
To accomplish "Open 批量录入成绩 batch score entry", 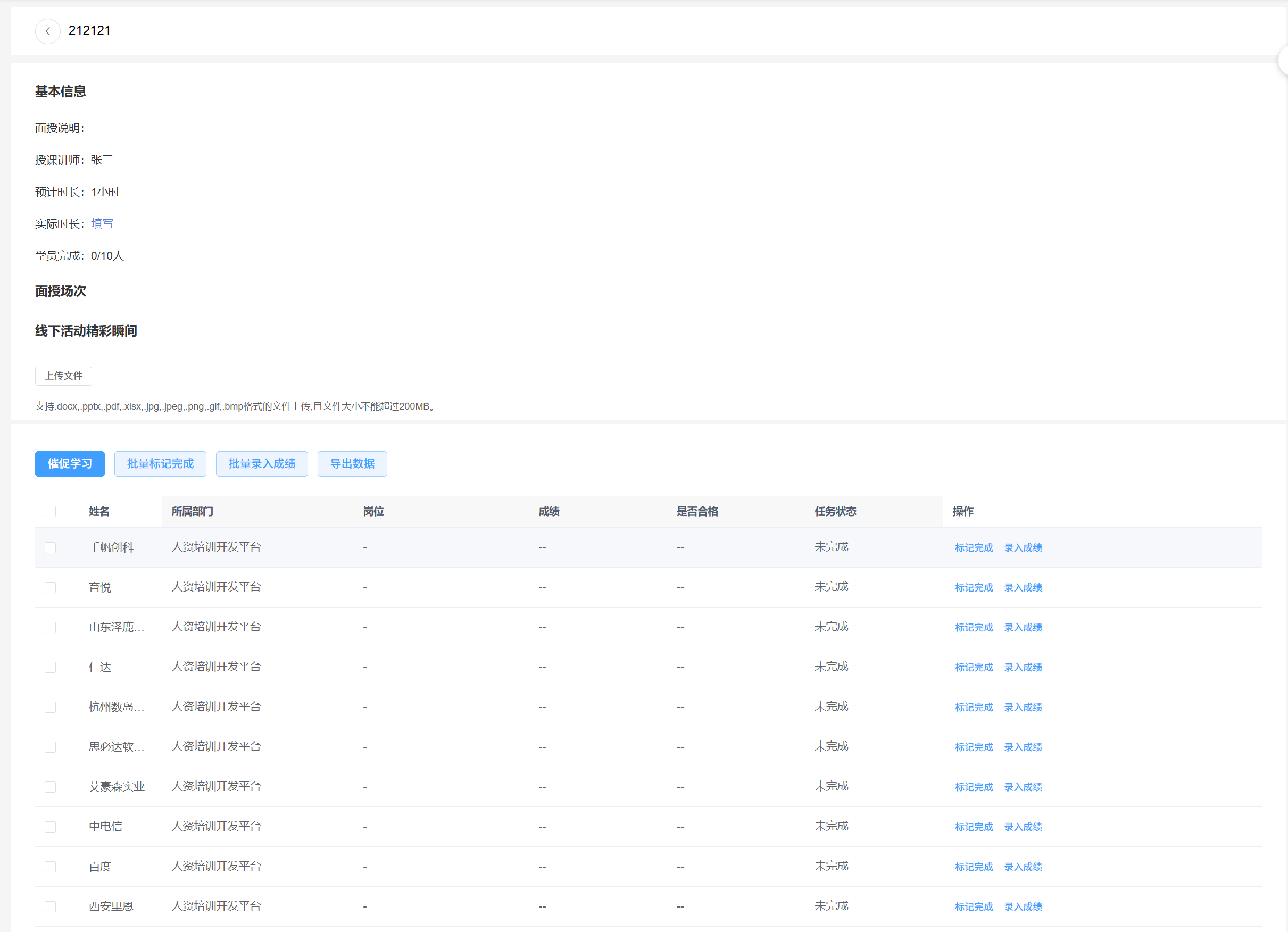I will point(262,464).
